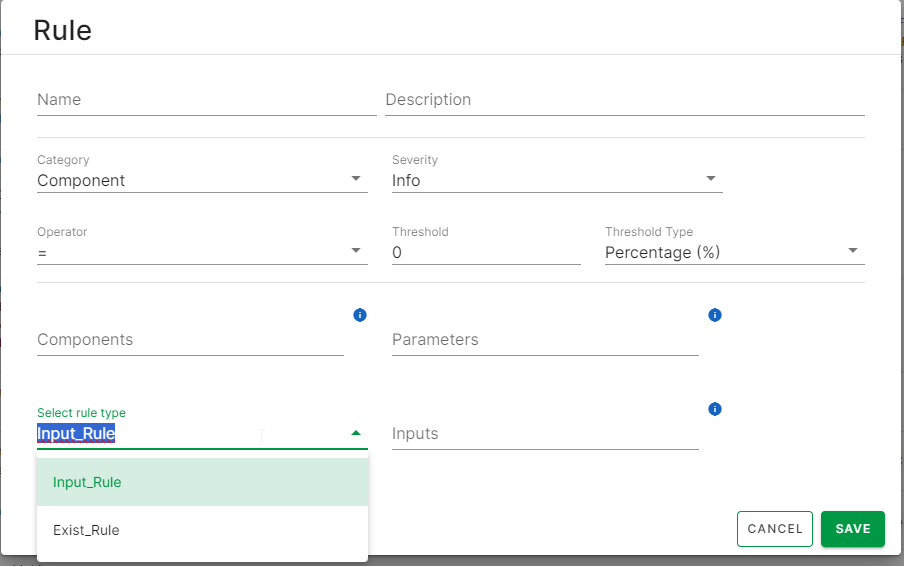The image size is (904, 567).
Task: Click the Components input field
Action: [190, 340]
